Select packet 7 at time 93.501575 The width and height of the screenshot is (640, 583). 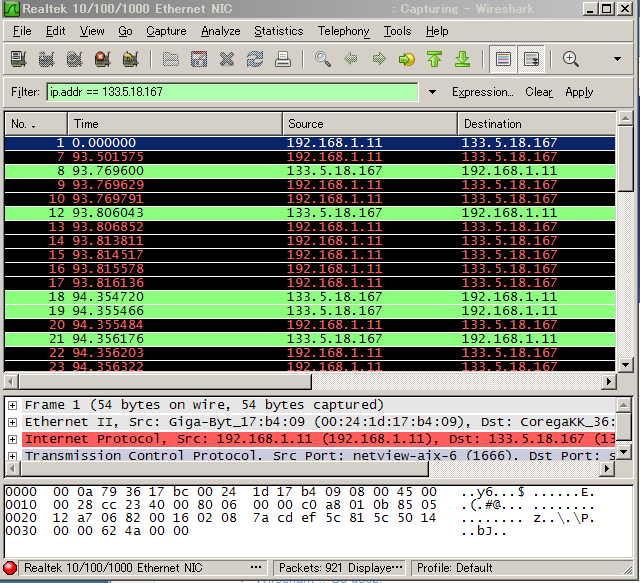(x=310, y=157)
